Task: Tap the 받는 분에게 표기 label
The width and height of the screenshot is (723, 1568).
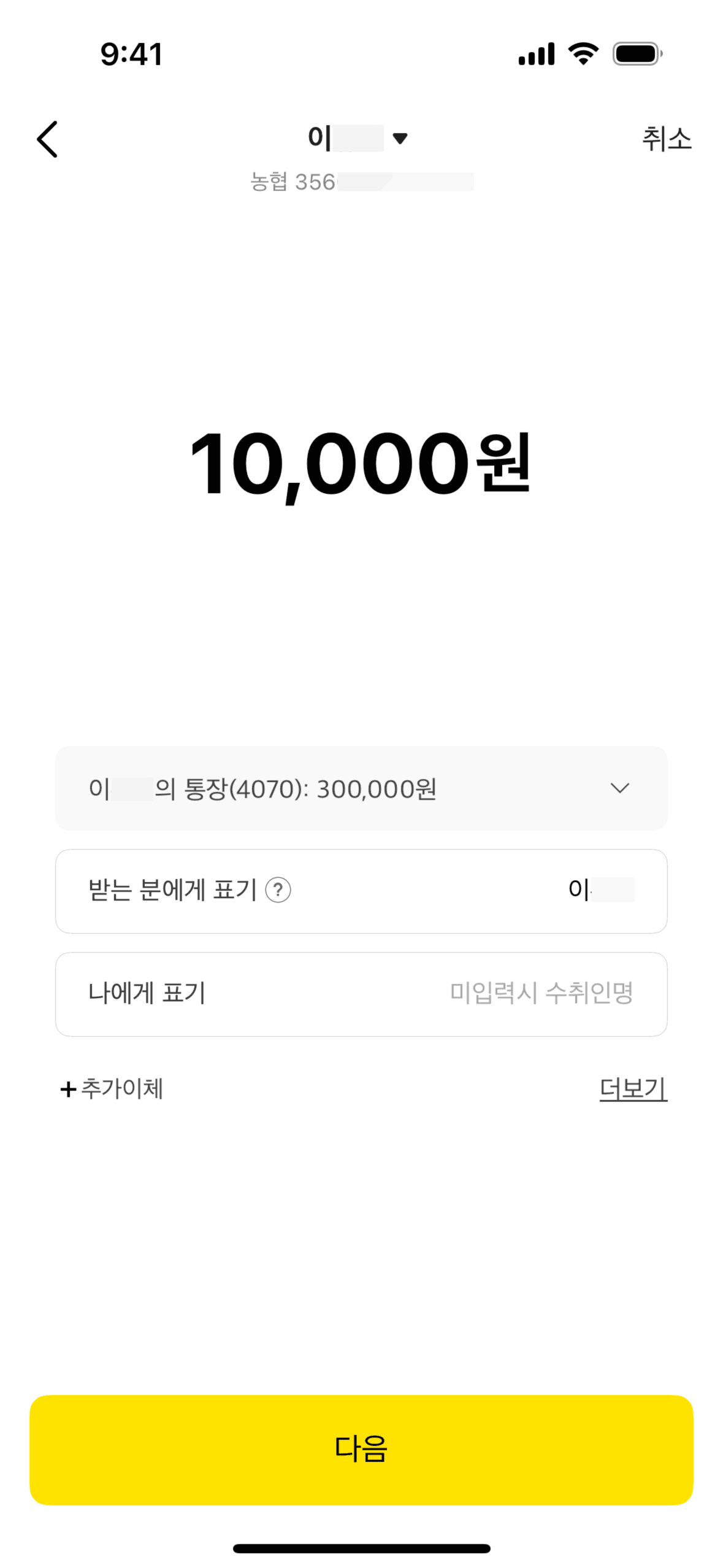Action: tap(172, 890)
